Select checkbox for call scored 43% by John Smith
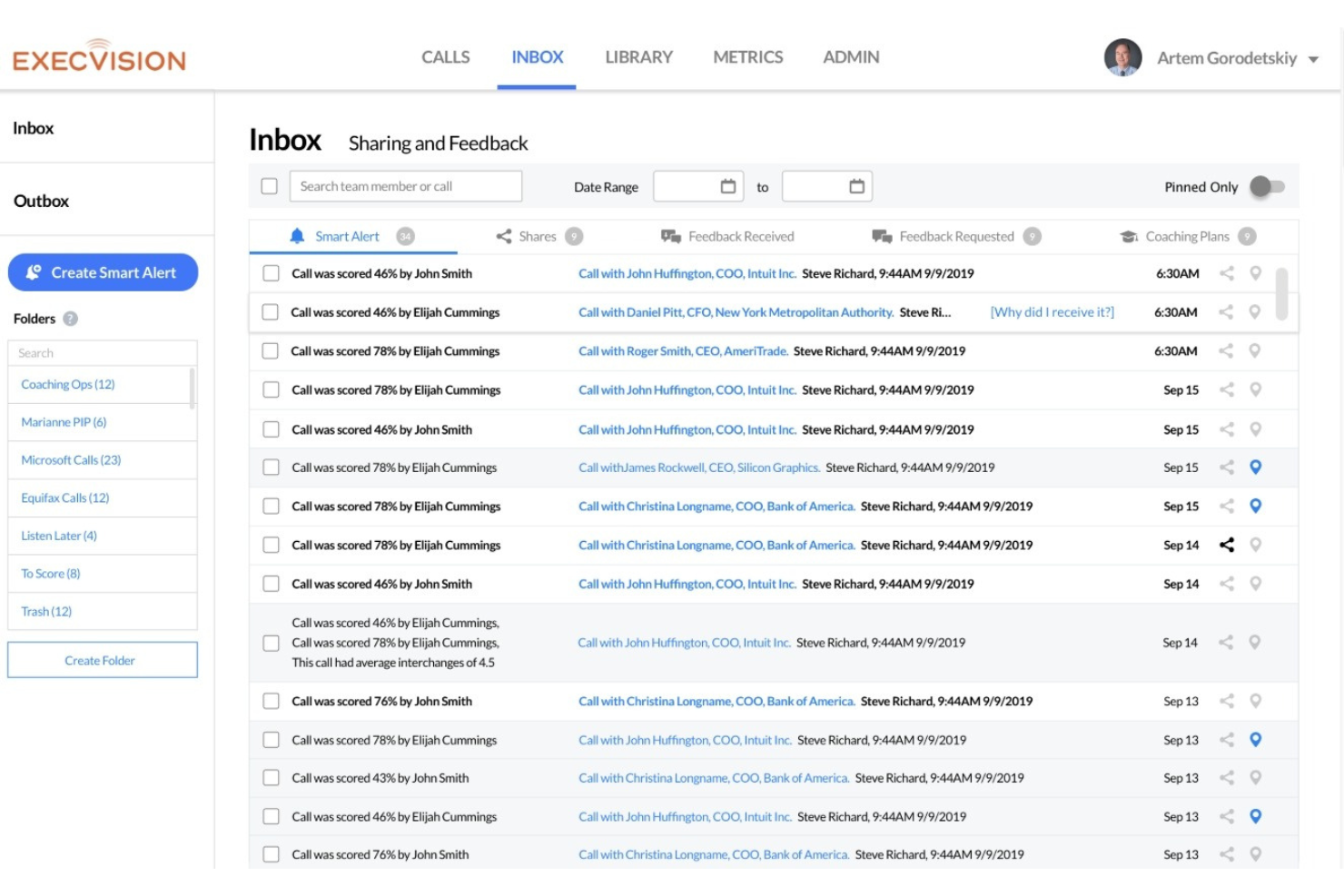The image size is (1344, 896). 271,778
